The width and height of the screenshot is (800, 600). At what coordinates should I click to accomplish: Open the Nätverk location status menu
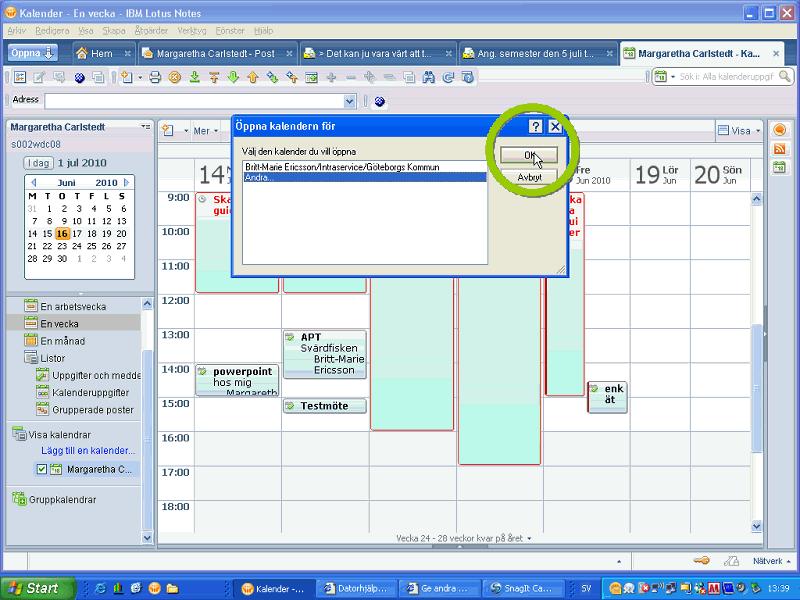(771, 561)
